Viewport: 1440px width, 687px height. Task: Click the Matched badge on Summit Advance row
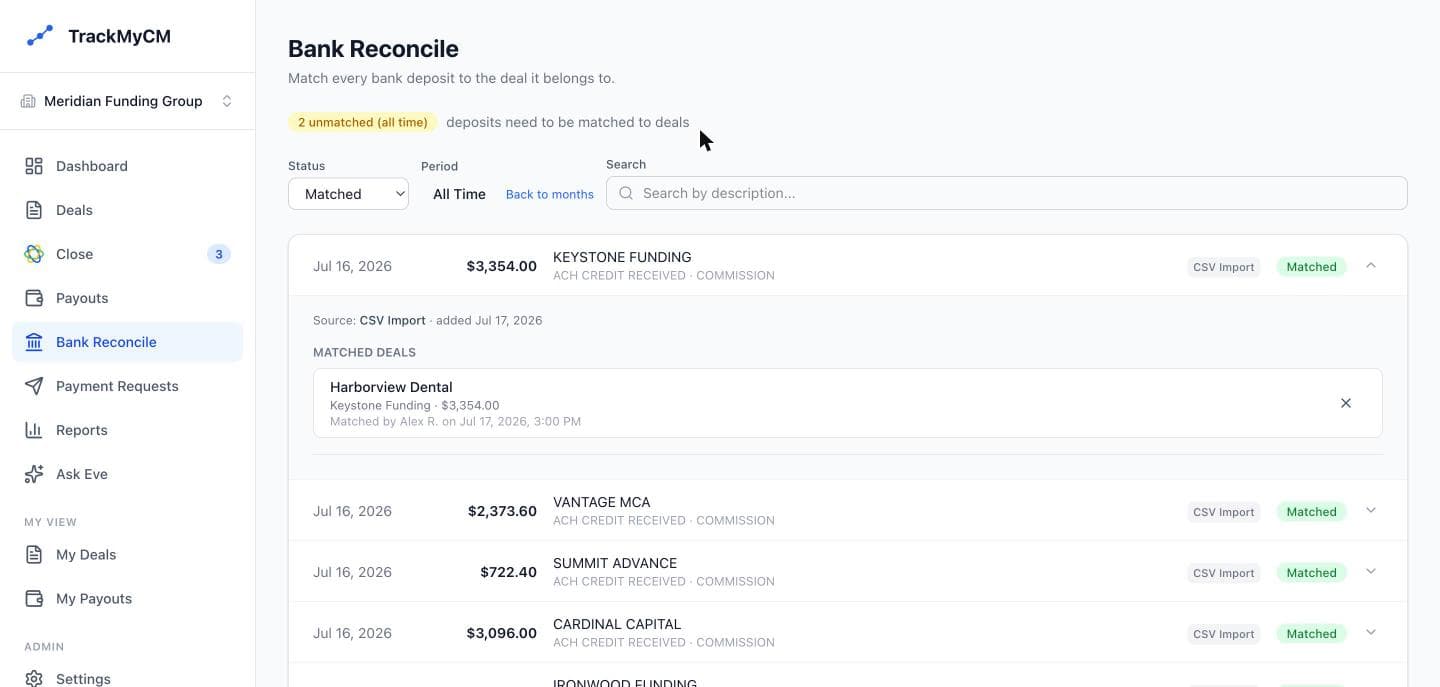pos(1311,573)
